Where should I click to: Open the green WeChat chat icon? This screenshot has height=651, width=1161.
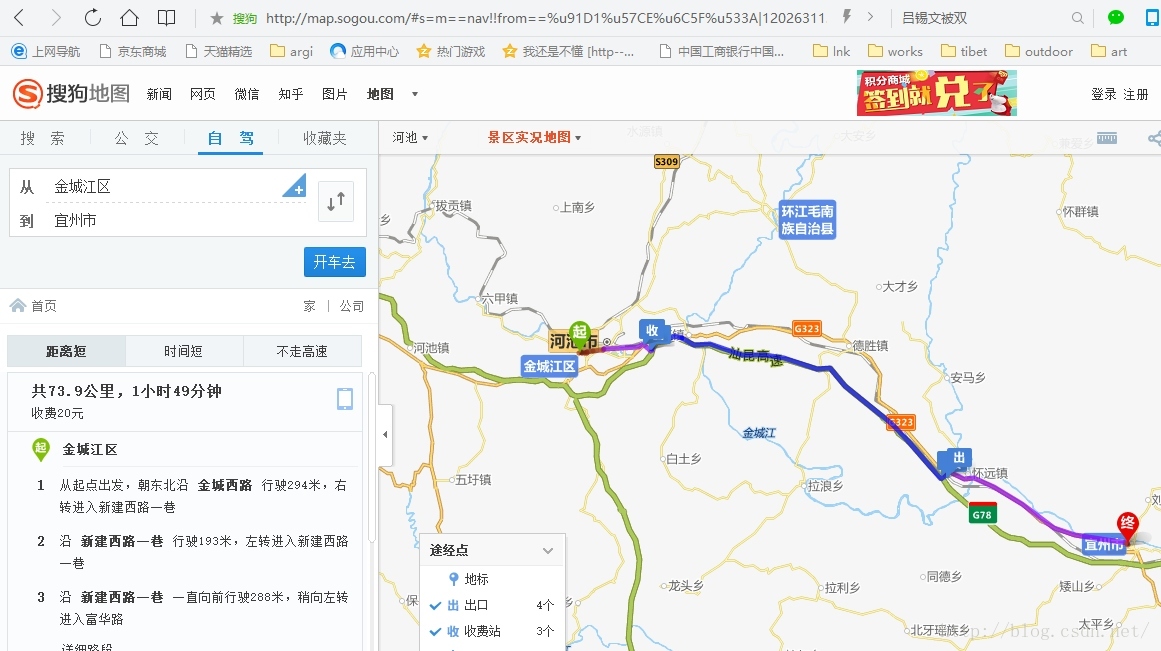point(1116,18)
